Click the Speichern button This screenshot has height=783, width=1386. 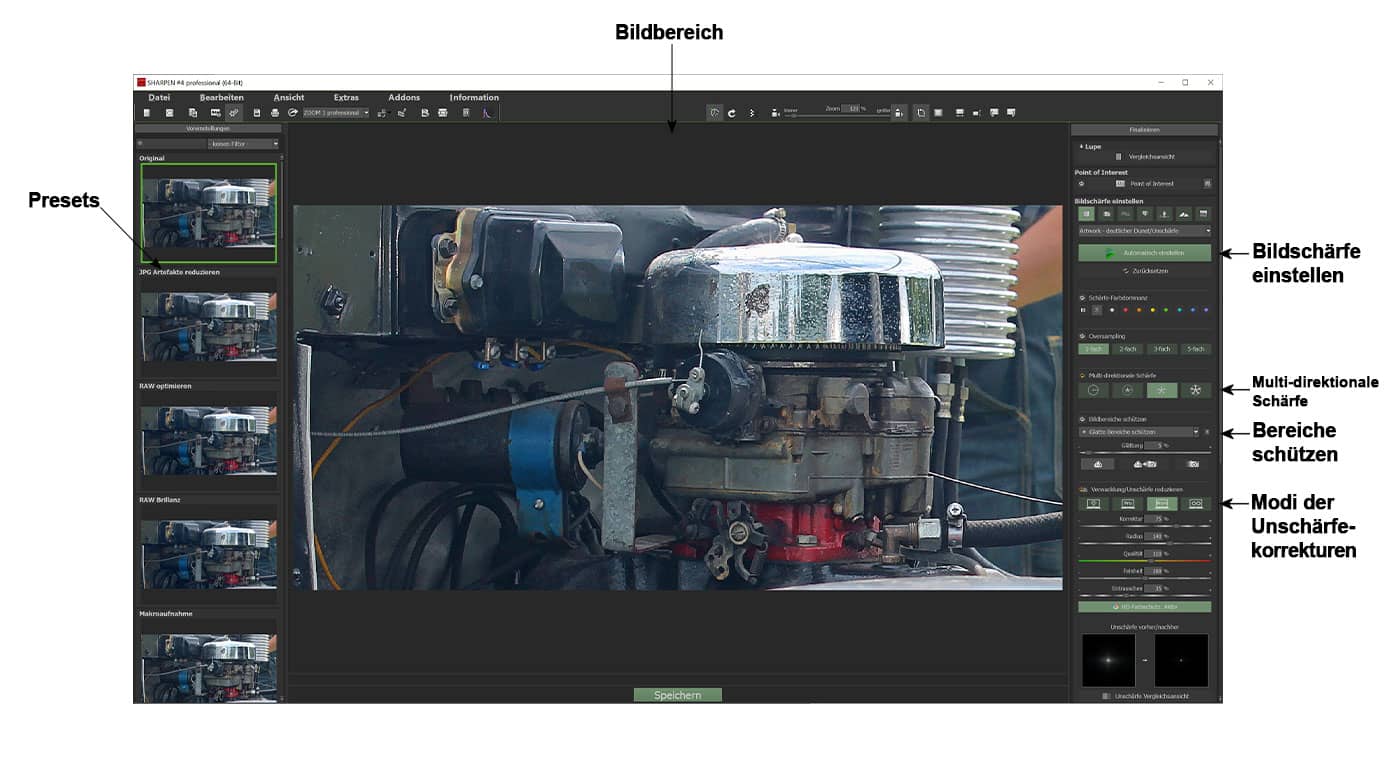[x=677, y=695]
